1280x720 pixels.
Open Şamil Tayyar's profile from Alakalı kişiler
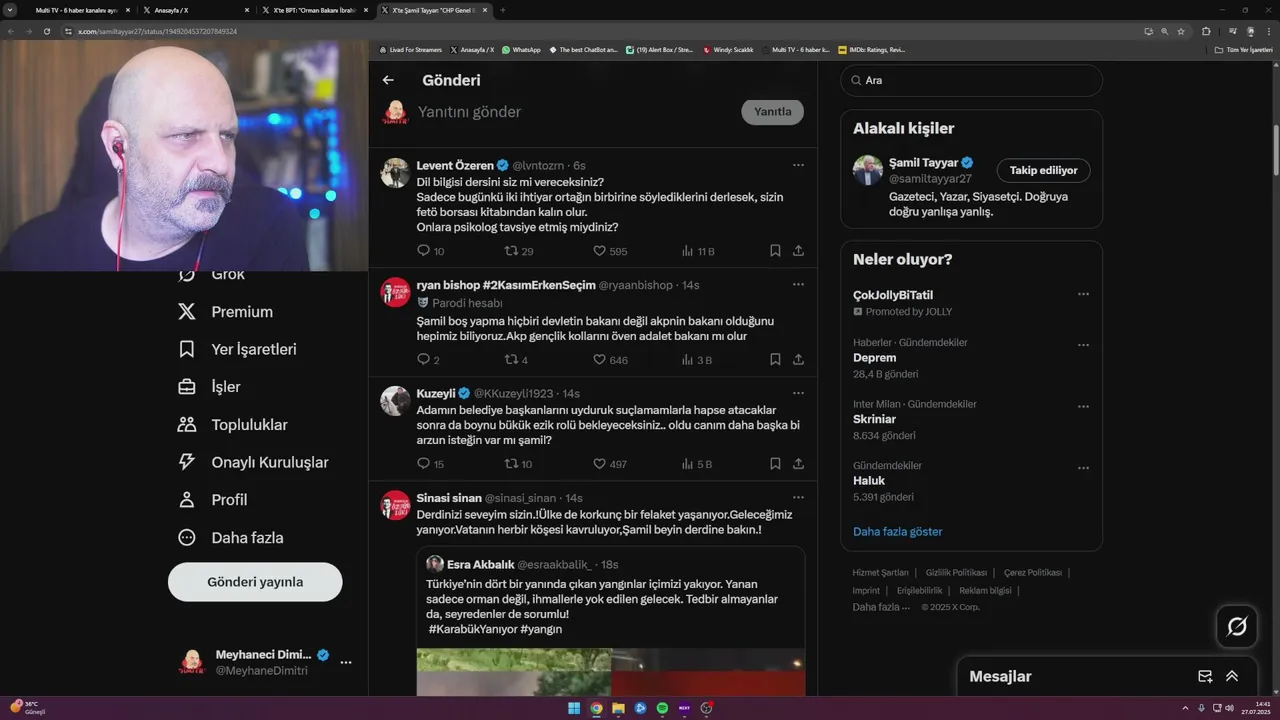pyautogui.click(x=923, y=162)
